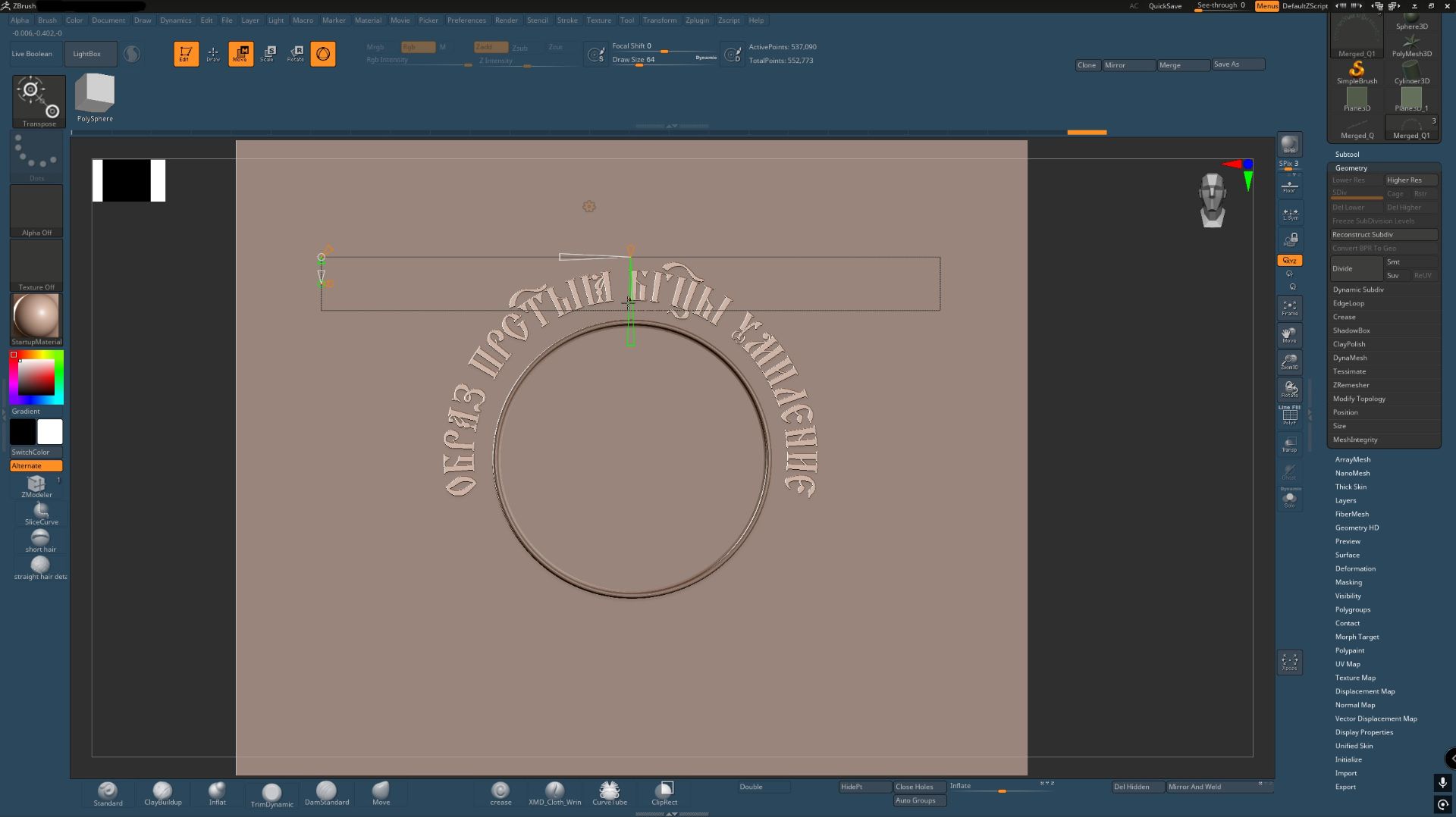The image size is (1456, 817).
Task: Expand the Masking palette
Action: coord(1348,583)
